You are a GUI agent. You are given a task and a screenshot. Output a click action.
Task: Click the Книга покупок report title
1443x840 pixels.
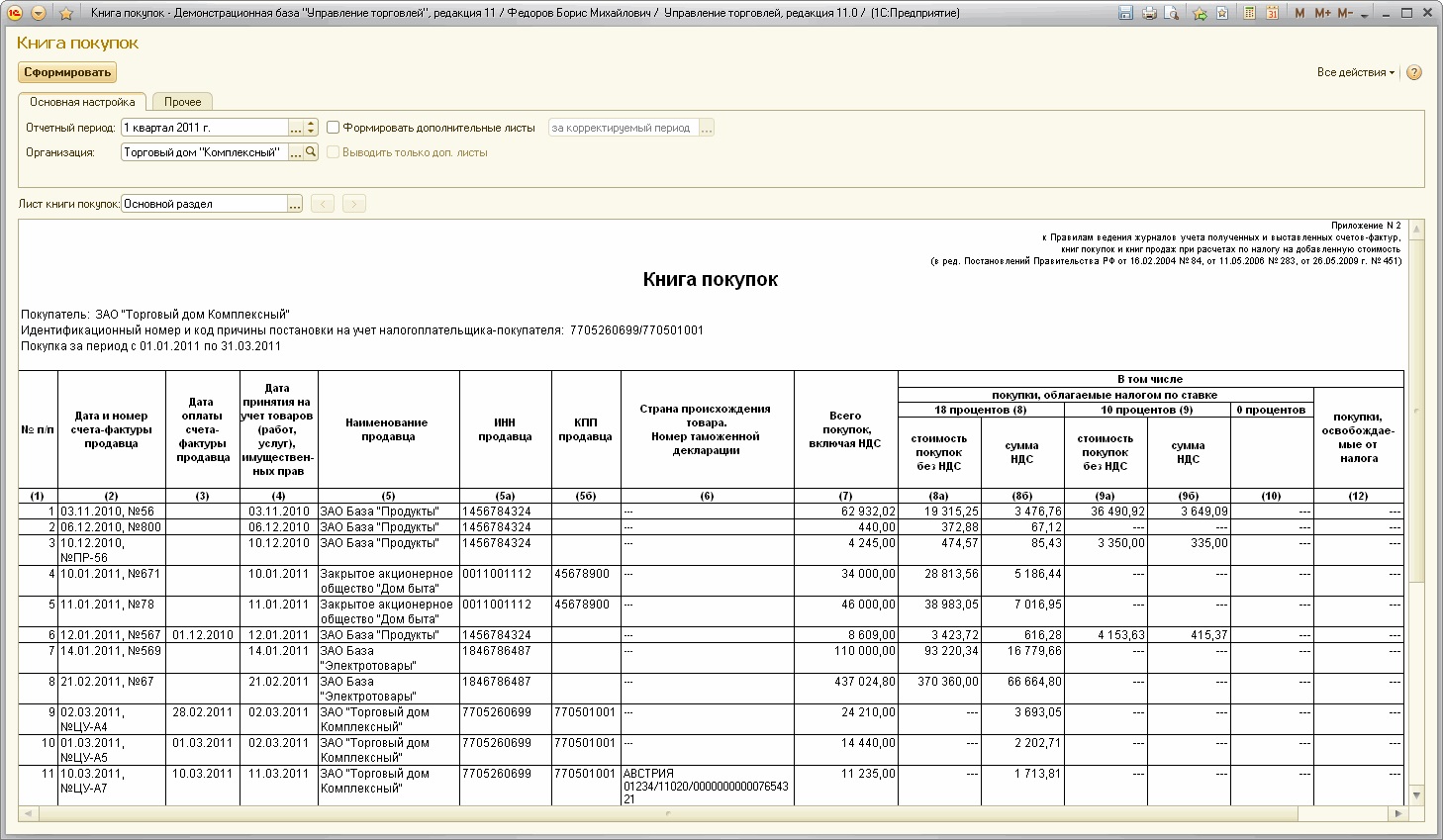point(711,280)
